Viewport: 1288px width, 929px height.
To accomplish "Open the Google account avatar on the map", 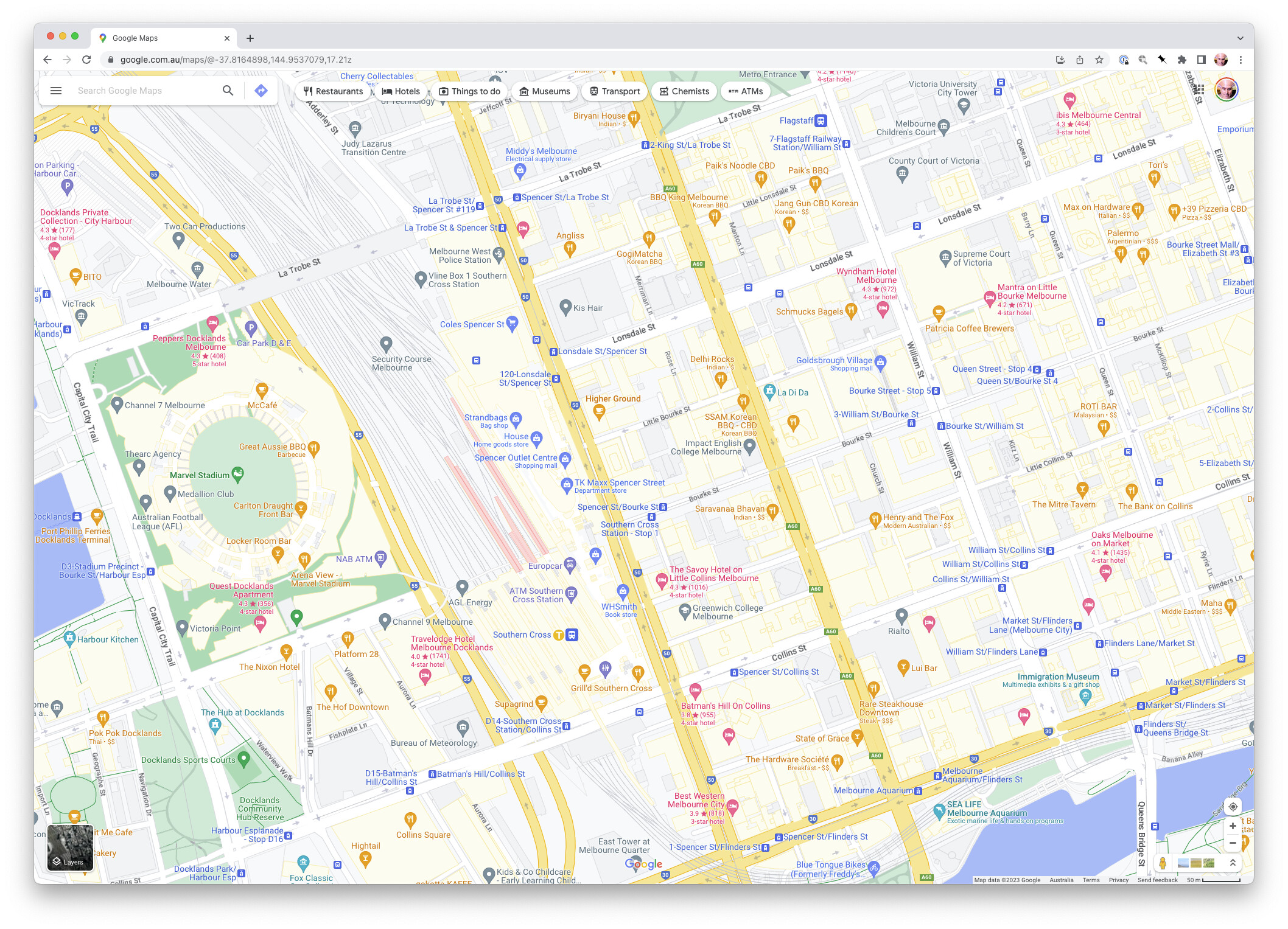I will 1227,89.
